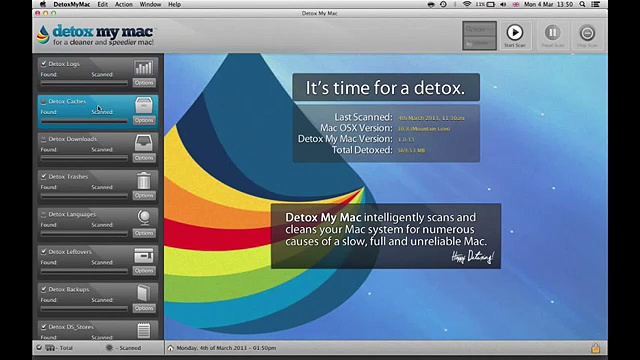Click the Detox Logs bar chart icon
Image resolution: width=640 pixels, height=360 pixels.
pos(144,67)
